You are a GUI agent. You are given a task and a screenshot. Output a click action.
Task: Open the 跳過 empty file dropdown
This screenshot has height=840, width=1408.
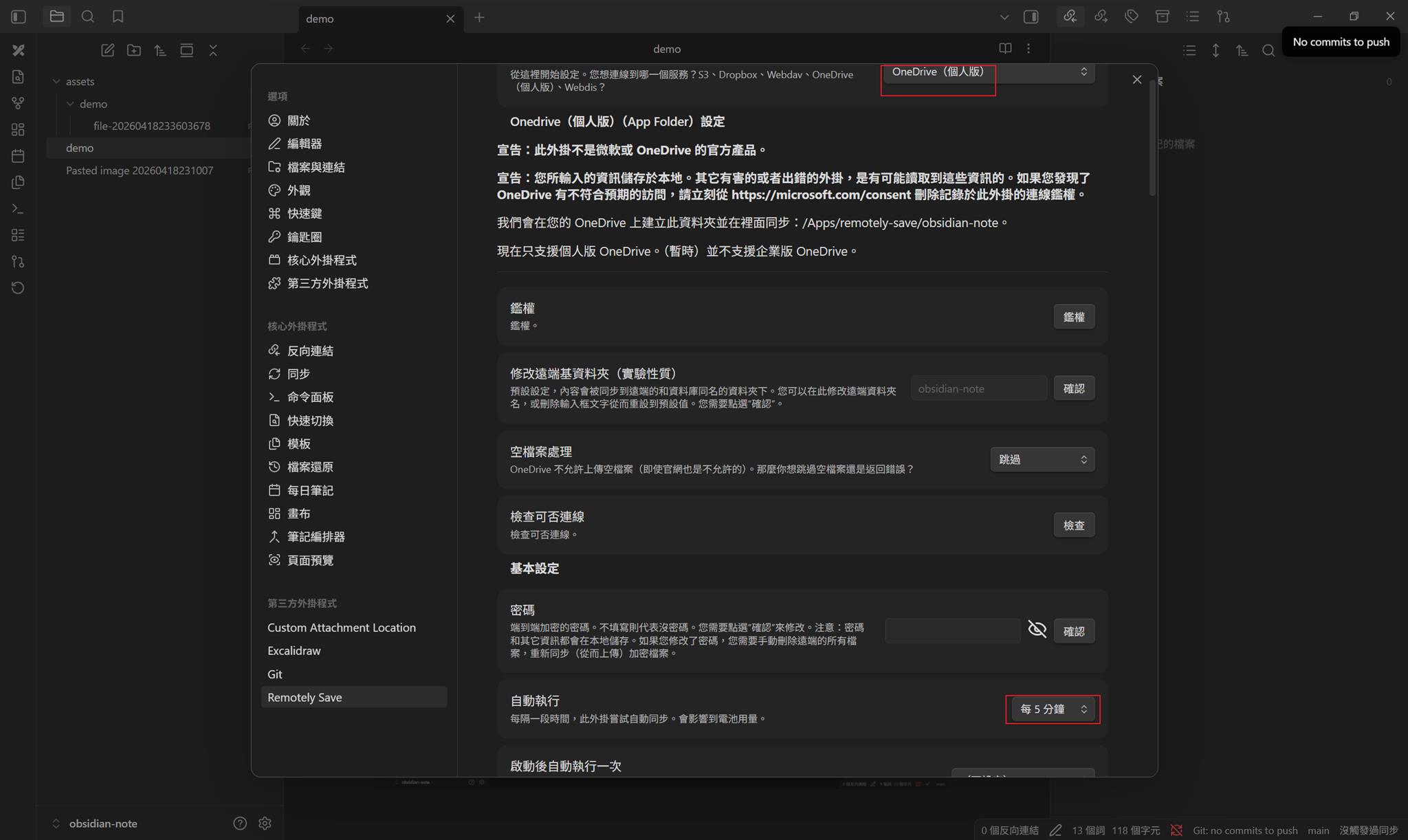point(1042,459)
